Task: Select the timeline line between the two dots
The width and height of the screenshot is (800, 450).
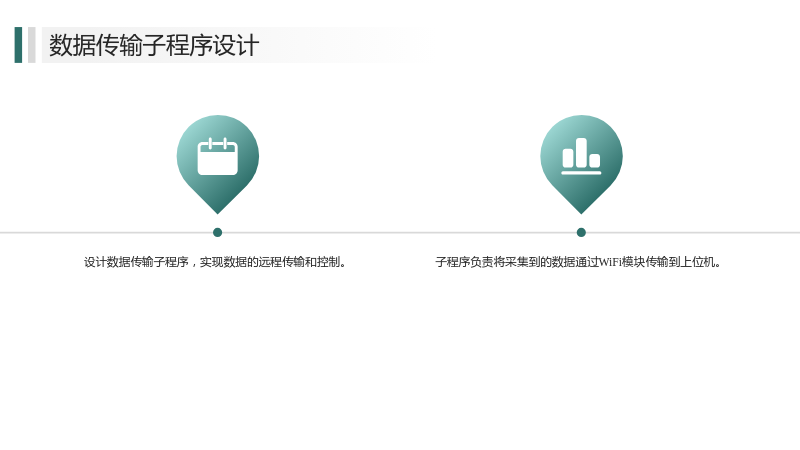Action: click(399, 233)
